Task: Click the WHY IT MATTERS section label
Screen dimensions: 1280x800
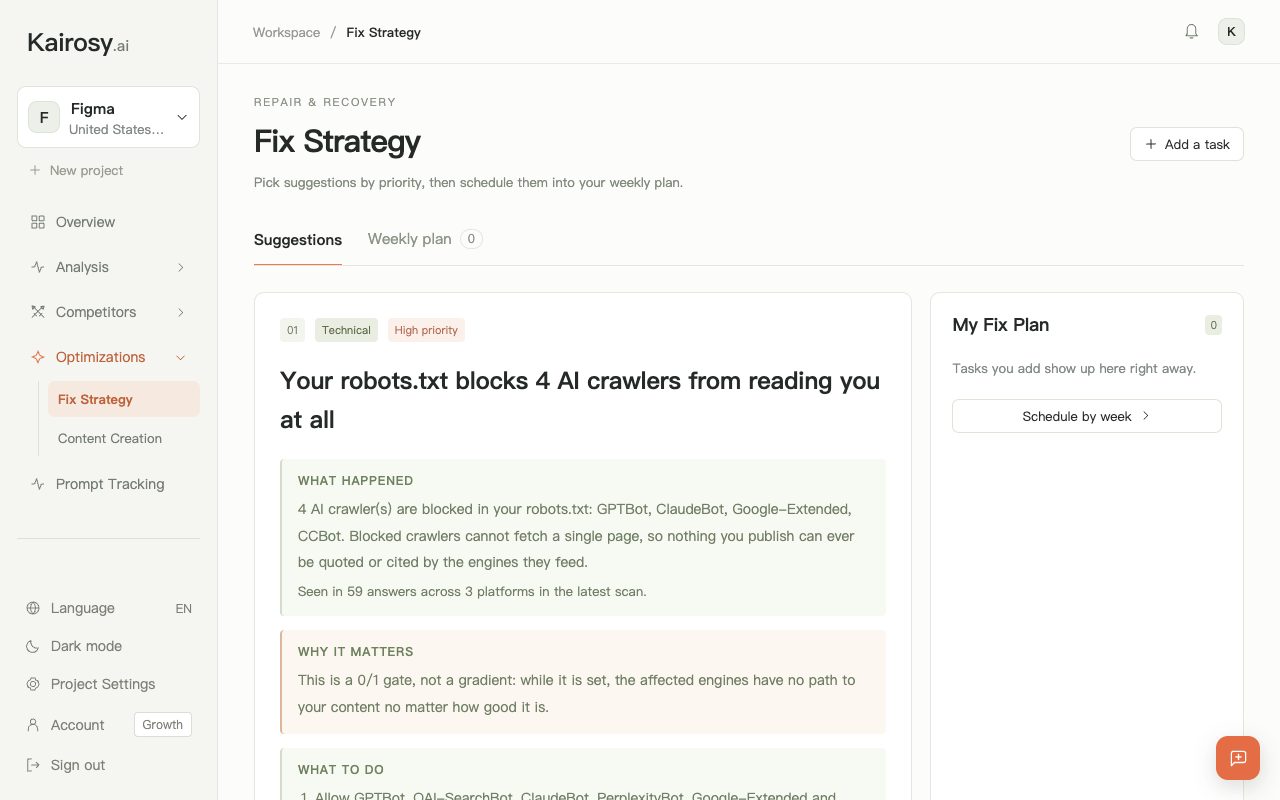Action: [356, 652]
